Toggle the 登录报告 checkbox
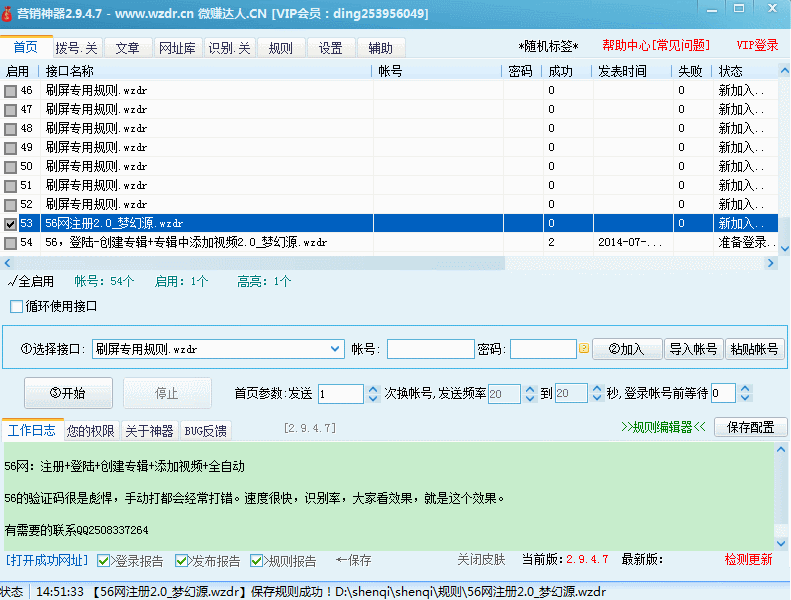This screenshot has width=791, height=600. 104,560
